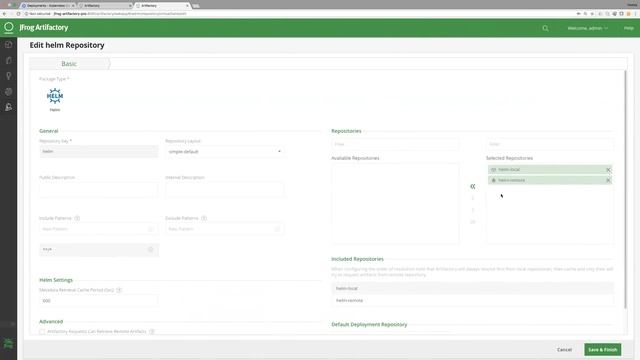Image resolution: width=640 pixels, height=360 pixels.
Task: Select helm-remote in Selected Repositories
Action: [550, 180]
